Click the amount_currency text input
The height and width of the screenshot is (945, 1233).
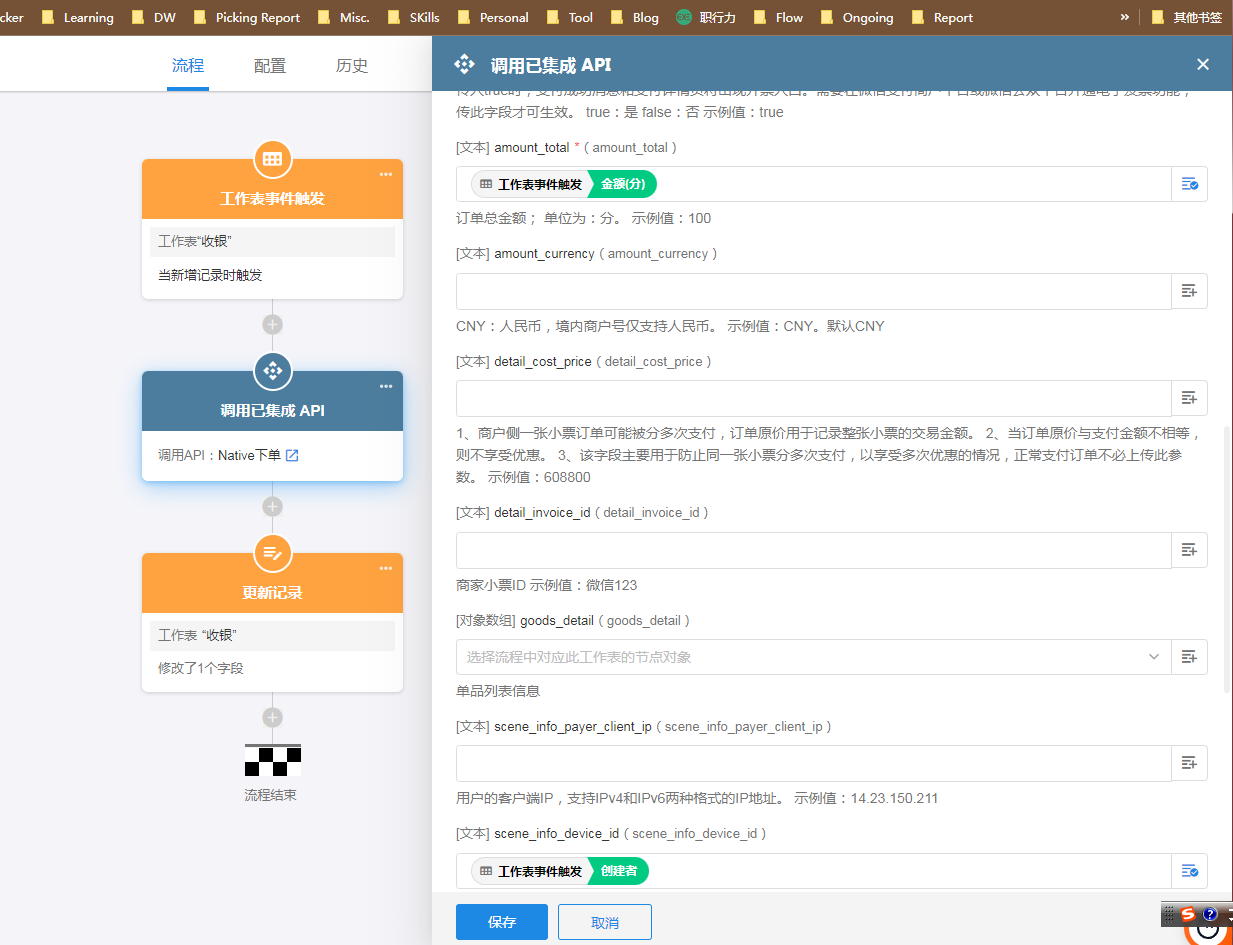(813, 291)
